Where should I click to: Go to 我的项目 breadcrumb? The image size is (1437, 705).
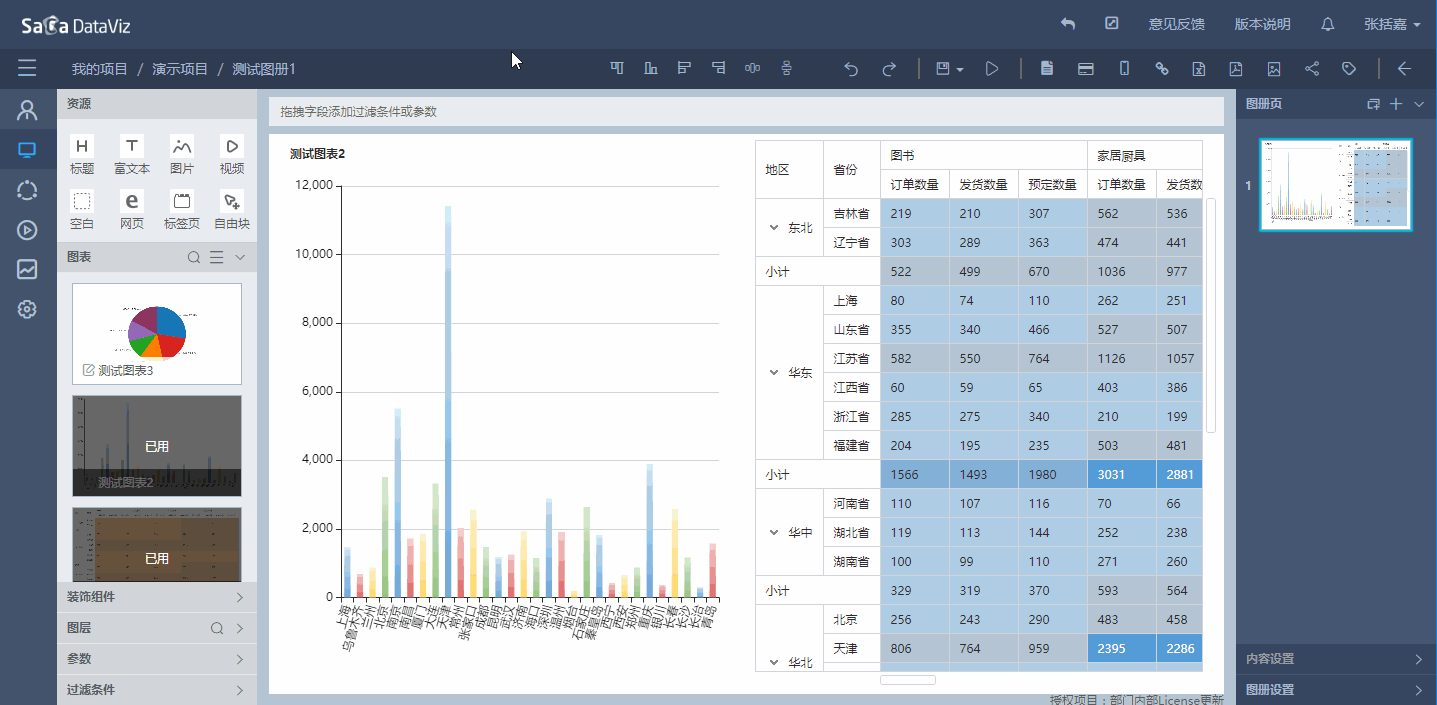[100, 69]
